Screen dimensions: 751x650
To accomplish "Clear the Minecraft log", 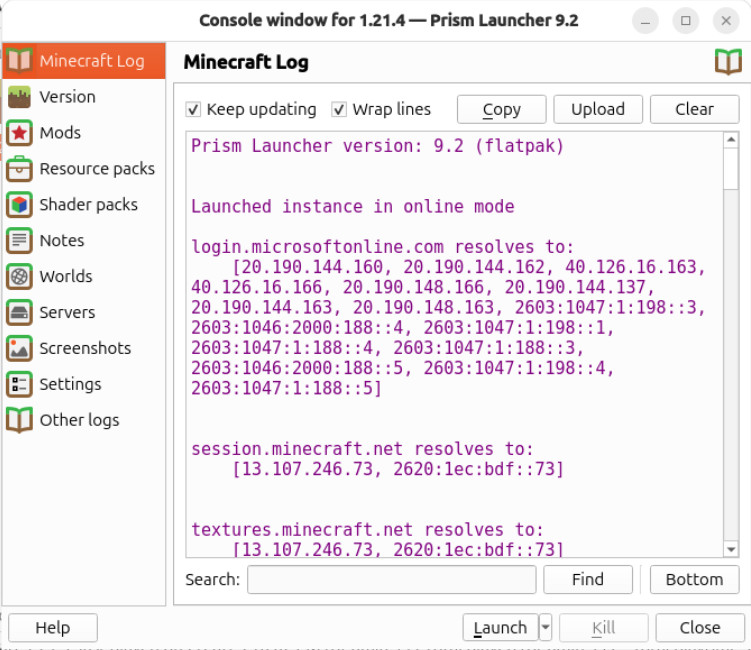I will [694, 109].
